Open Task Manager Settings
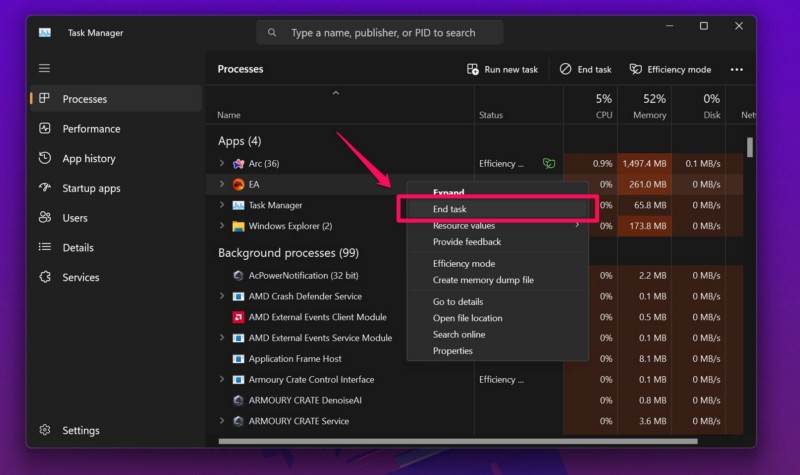Viewport: 800px width, 475px height. tap(80, 430)
